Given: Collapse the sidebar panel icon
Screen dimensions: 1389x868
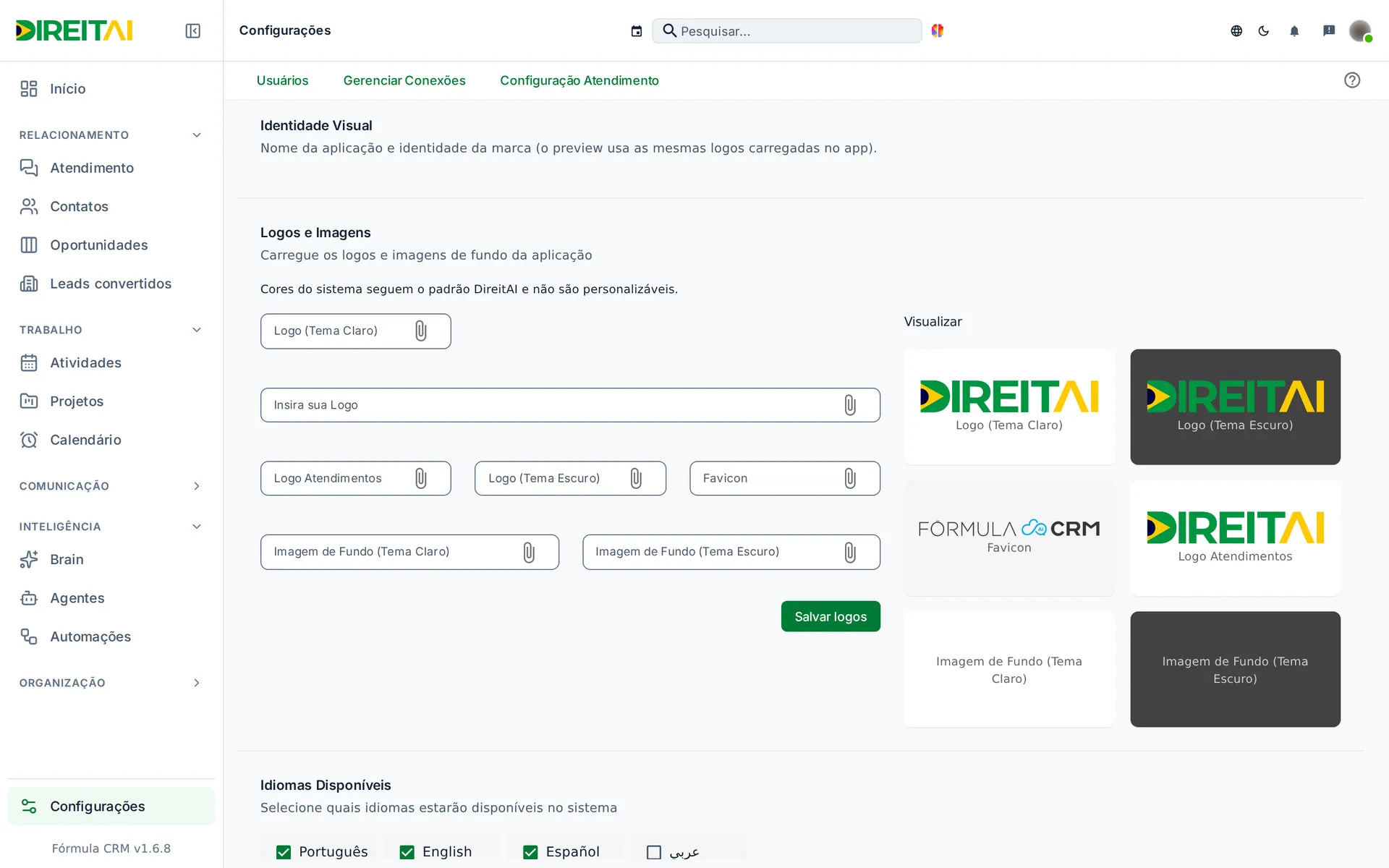Looking at the screenshot, I should [x=192, y=30].
